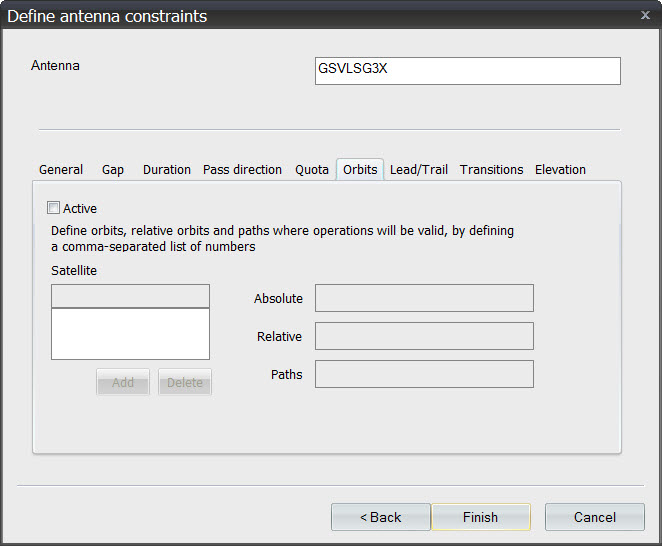Screen dimensions: 662x546
Task: Click Finish to complete the wizard
Action: point(480,517)
